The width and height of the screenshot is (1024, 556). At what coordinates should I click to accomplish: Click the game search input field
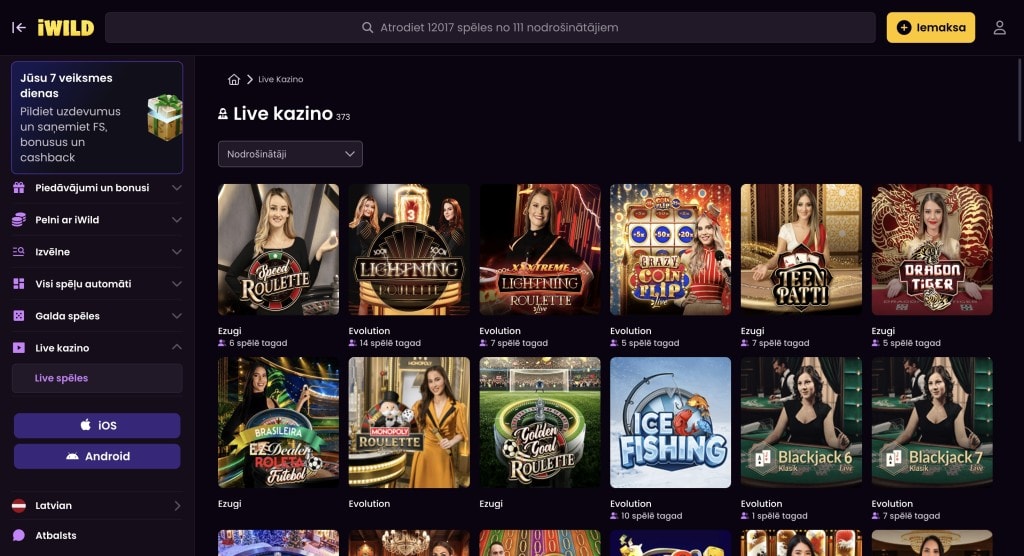(x=490, y=27)
